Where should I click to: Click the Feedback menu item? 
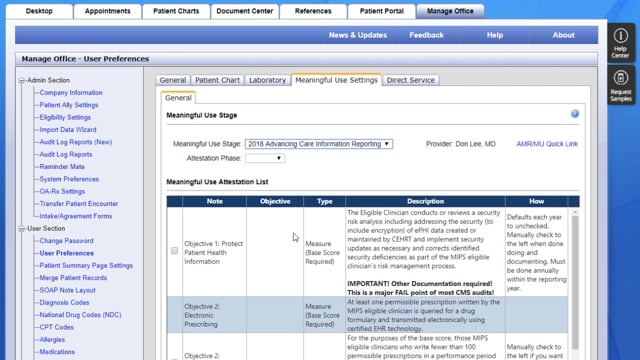click(427, 35)
